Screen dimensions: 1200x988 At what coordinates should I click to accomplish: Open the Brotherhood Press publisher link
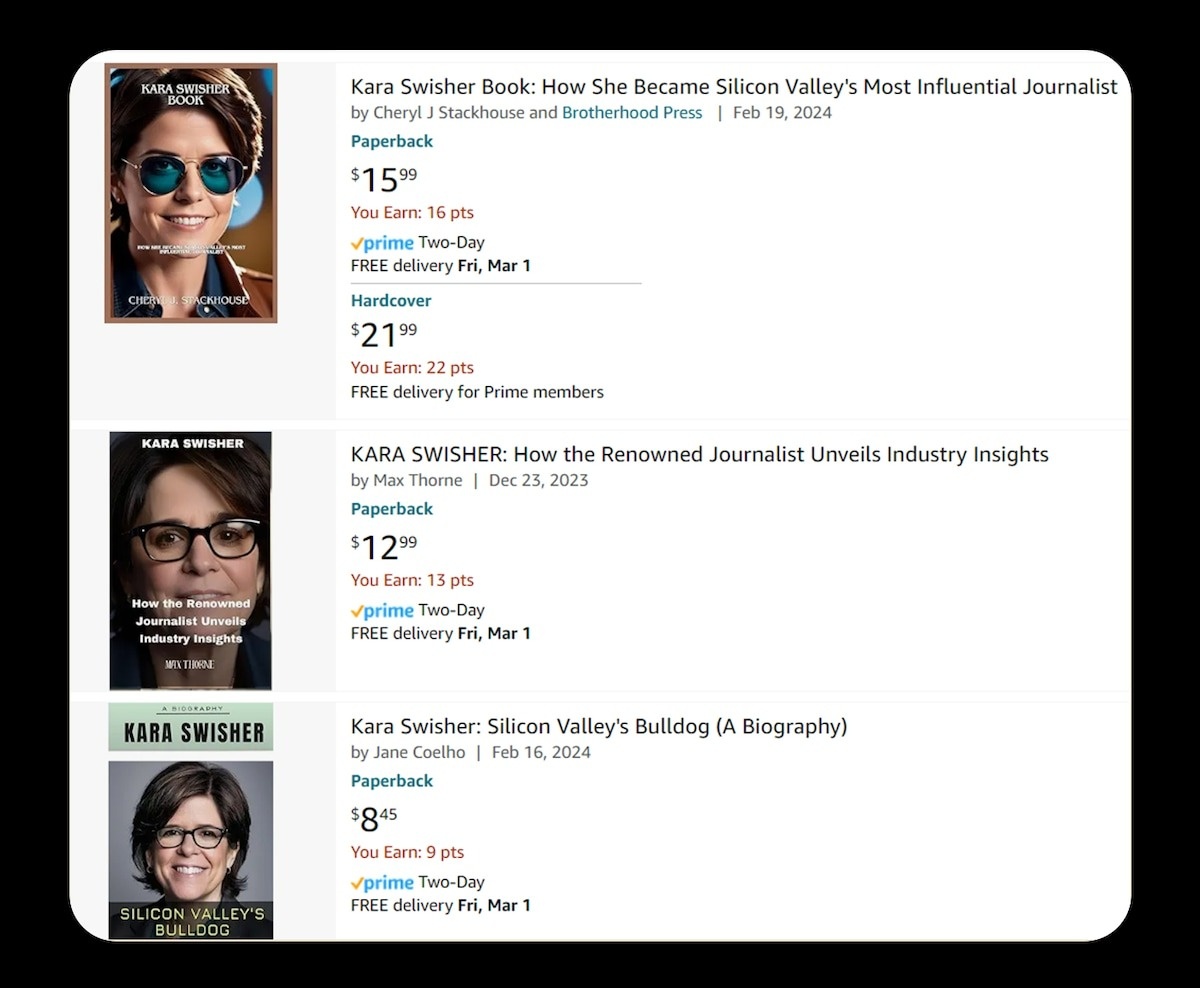(x=632, y=112)
